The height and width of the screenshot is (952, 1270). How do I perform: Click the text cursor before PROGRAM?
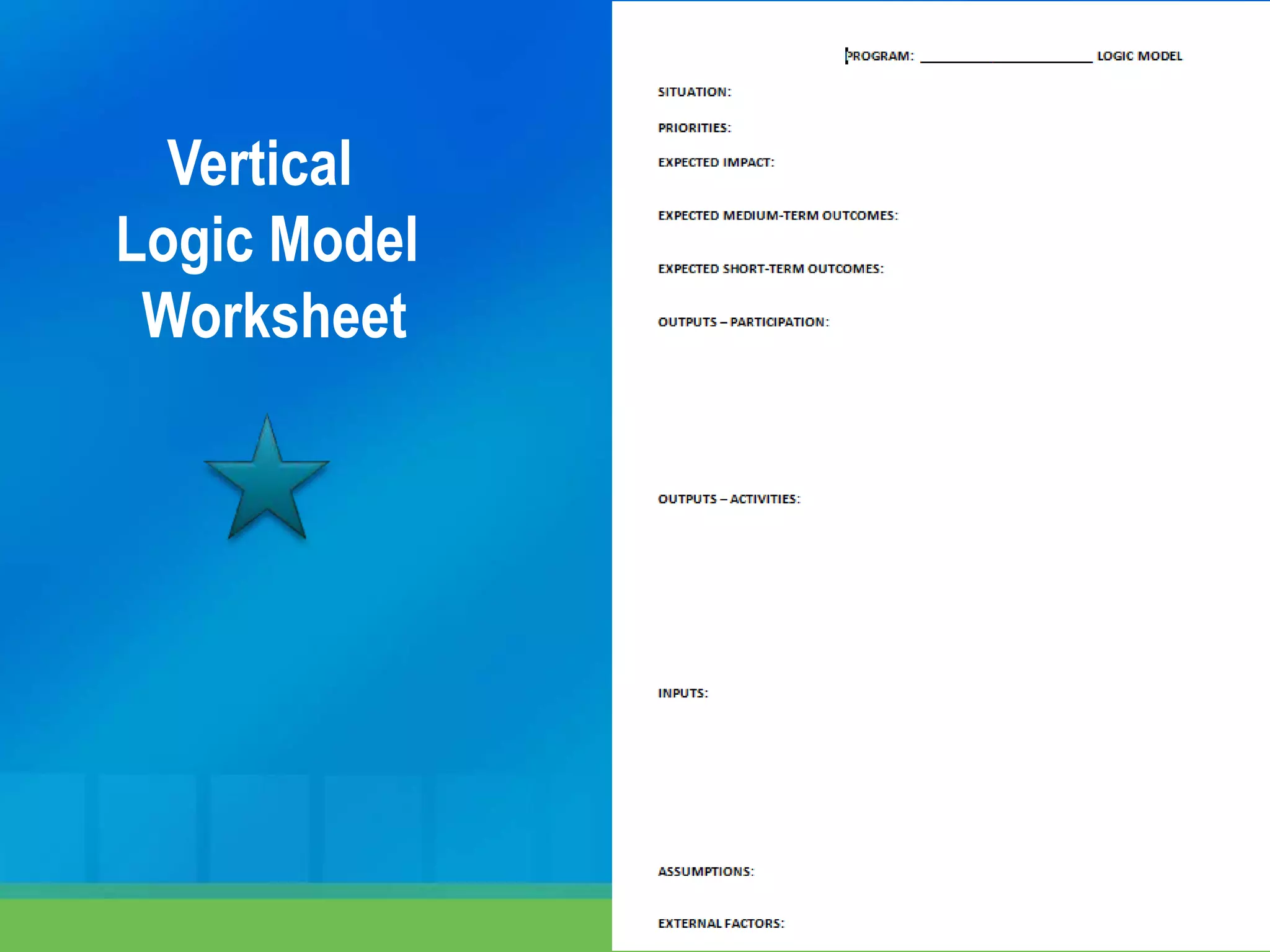pos(846,56)
